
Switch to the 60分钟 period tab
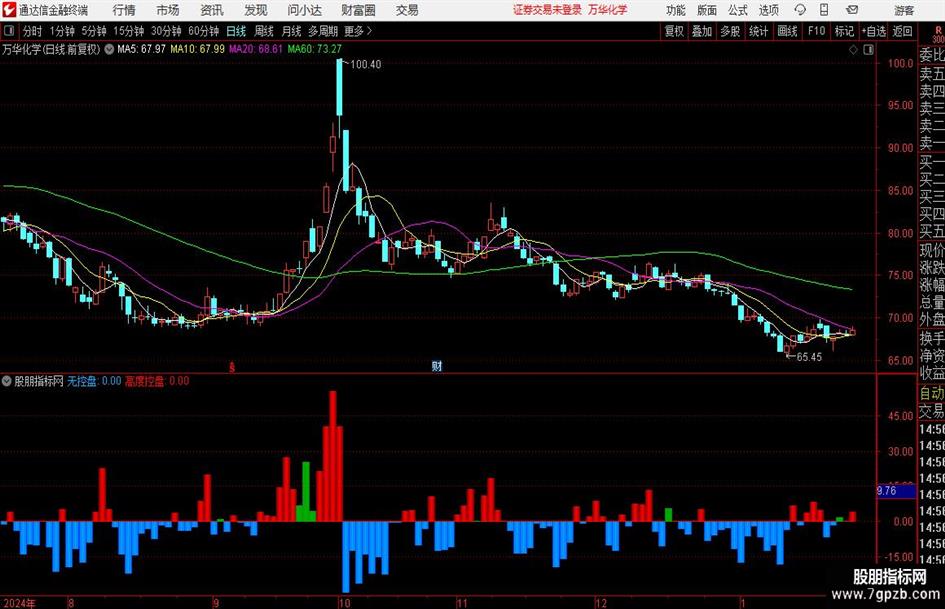204,31
